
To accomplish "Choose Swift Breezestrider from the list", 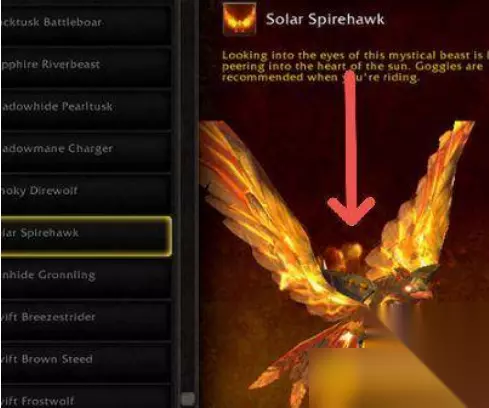I will coord(86,317).
